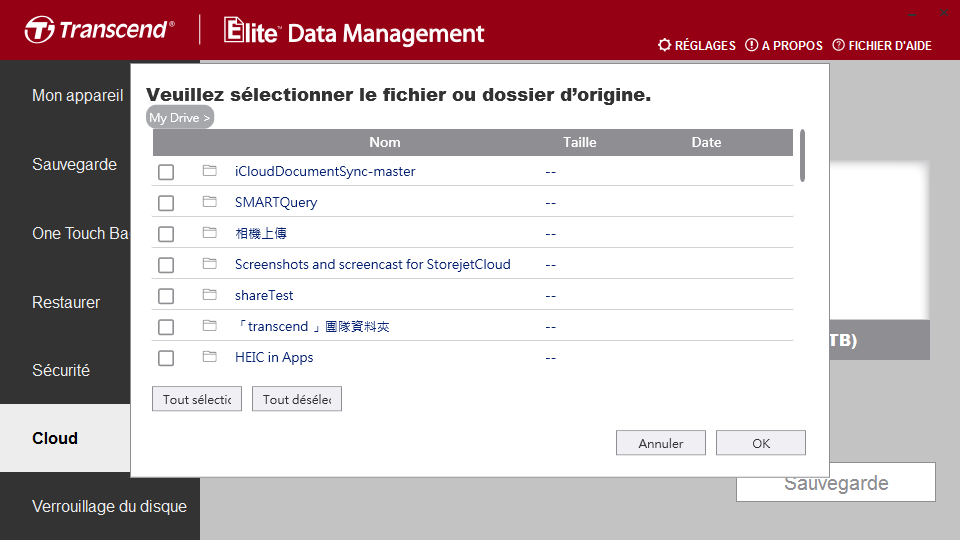
Task: Open the iCloudDocumentSync-master folder name
Action: pos(325,171)
